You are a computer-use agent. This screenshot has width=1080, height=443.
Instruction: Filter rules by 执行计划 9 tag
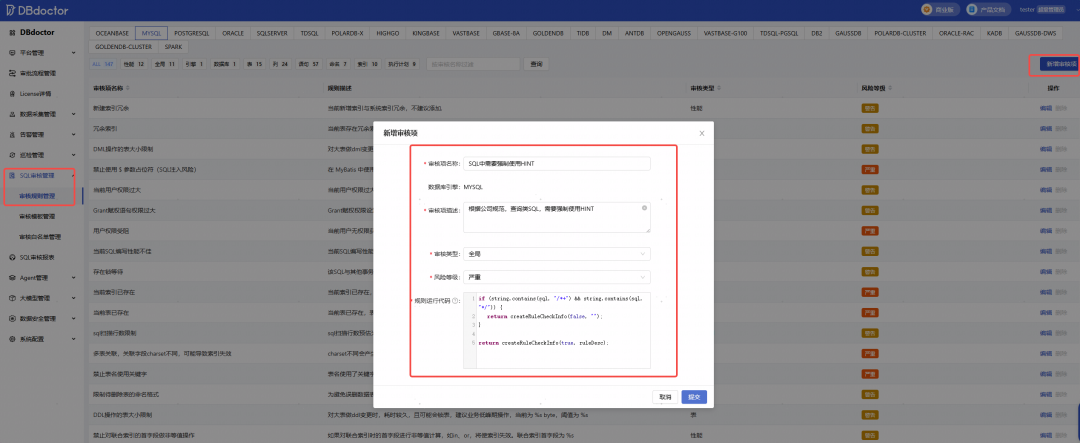402,64
